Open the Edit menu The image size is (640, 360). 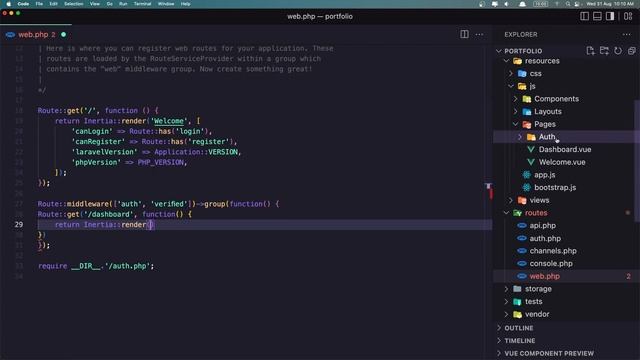coord(53,4)
